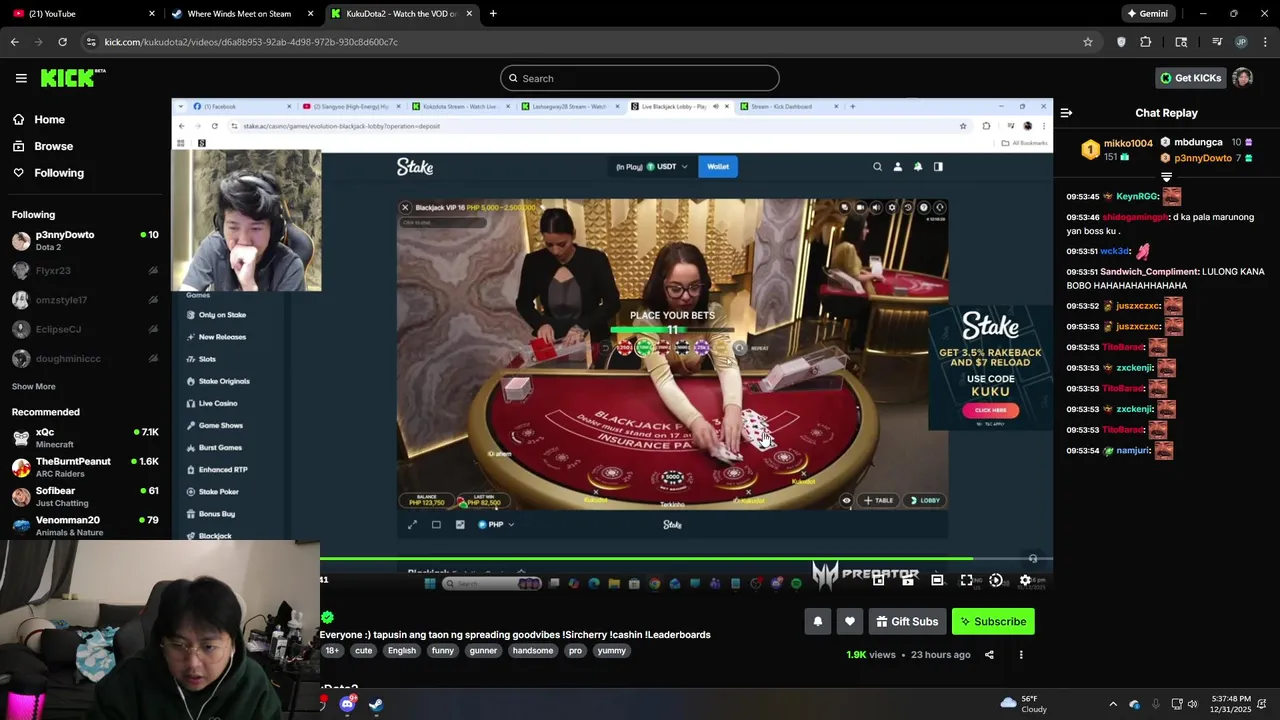Collapse the Chat Replay panel
1280x720 pixels.
tap(1066, 113)
